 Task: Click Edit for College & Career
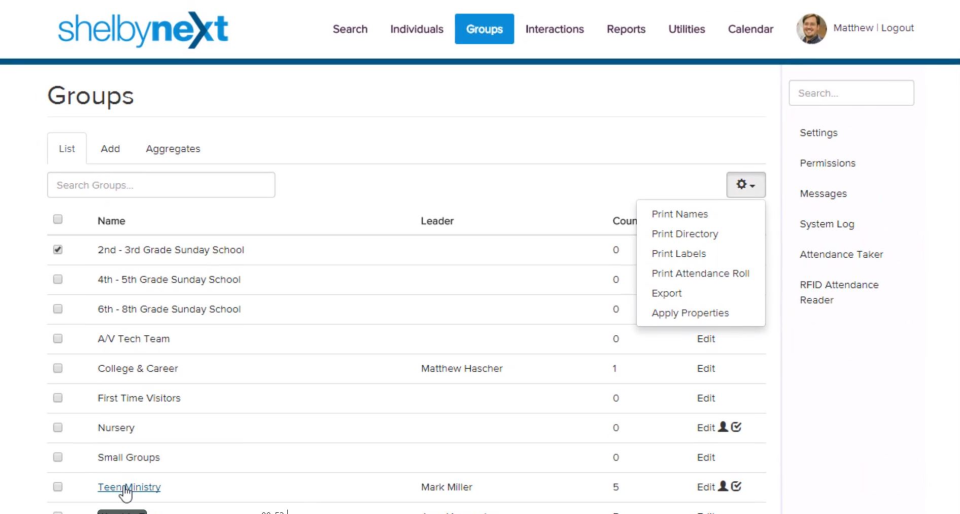click(x=706, y=368)
